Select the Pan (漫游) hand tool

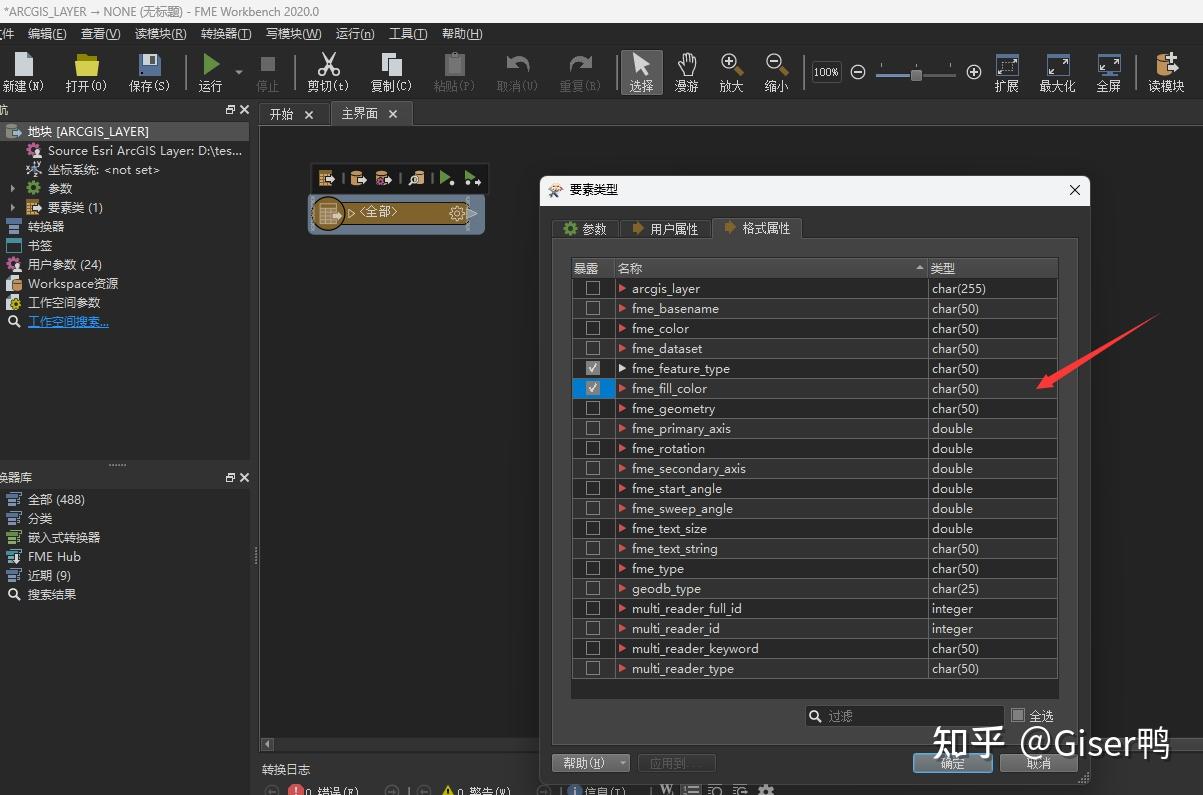pyautogui.click(x=686, y=66)
